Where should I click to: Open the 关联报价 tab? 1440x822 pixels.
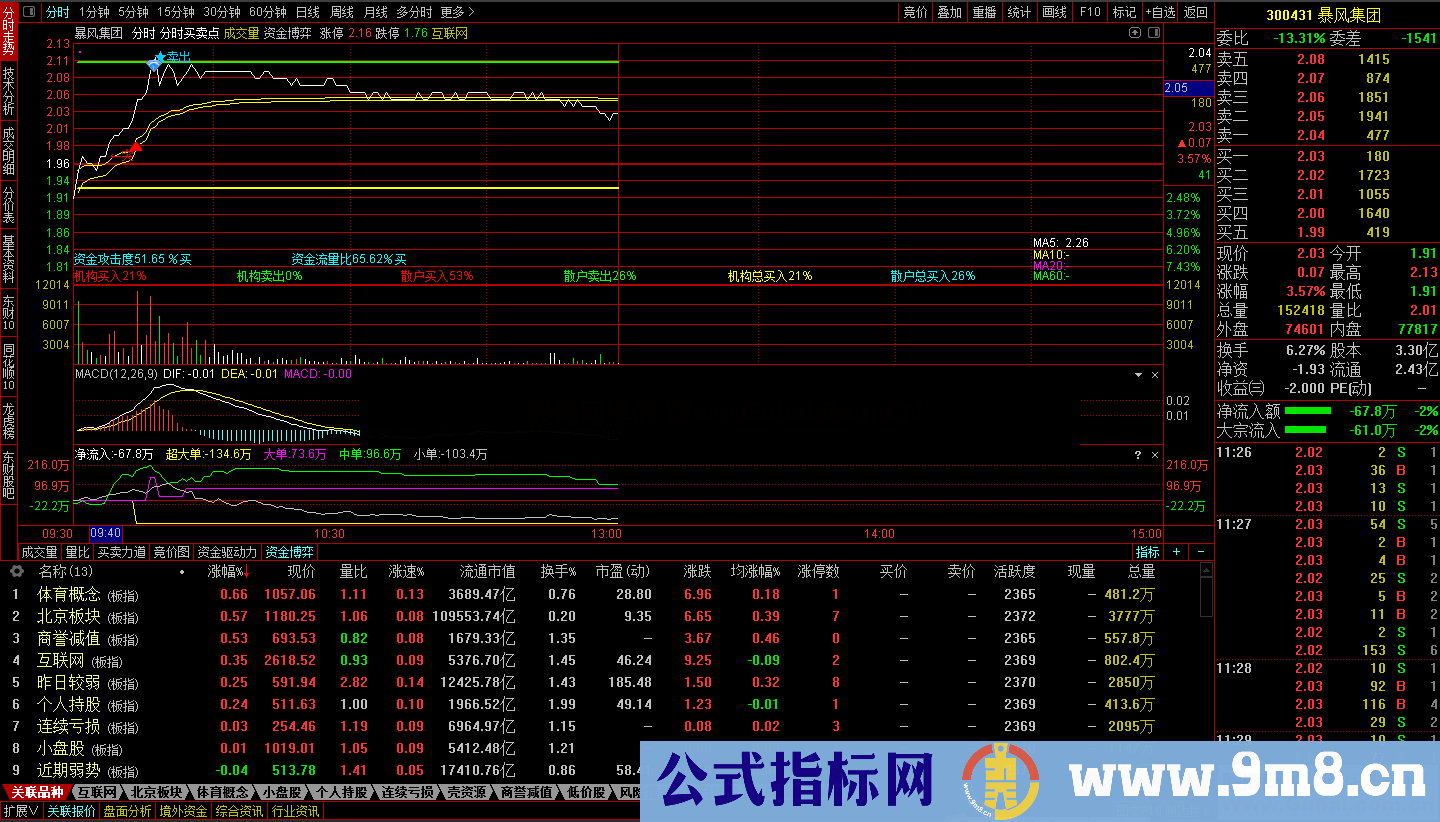pyautogui.click(x=71, y=811)
